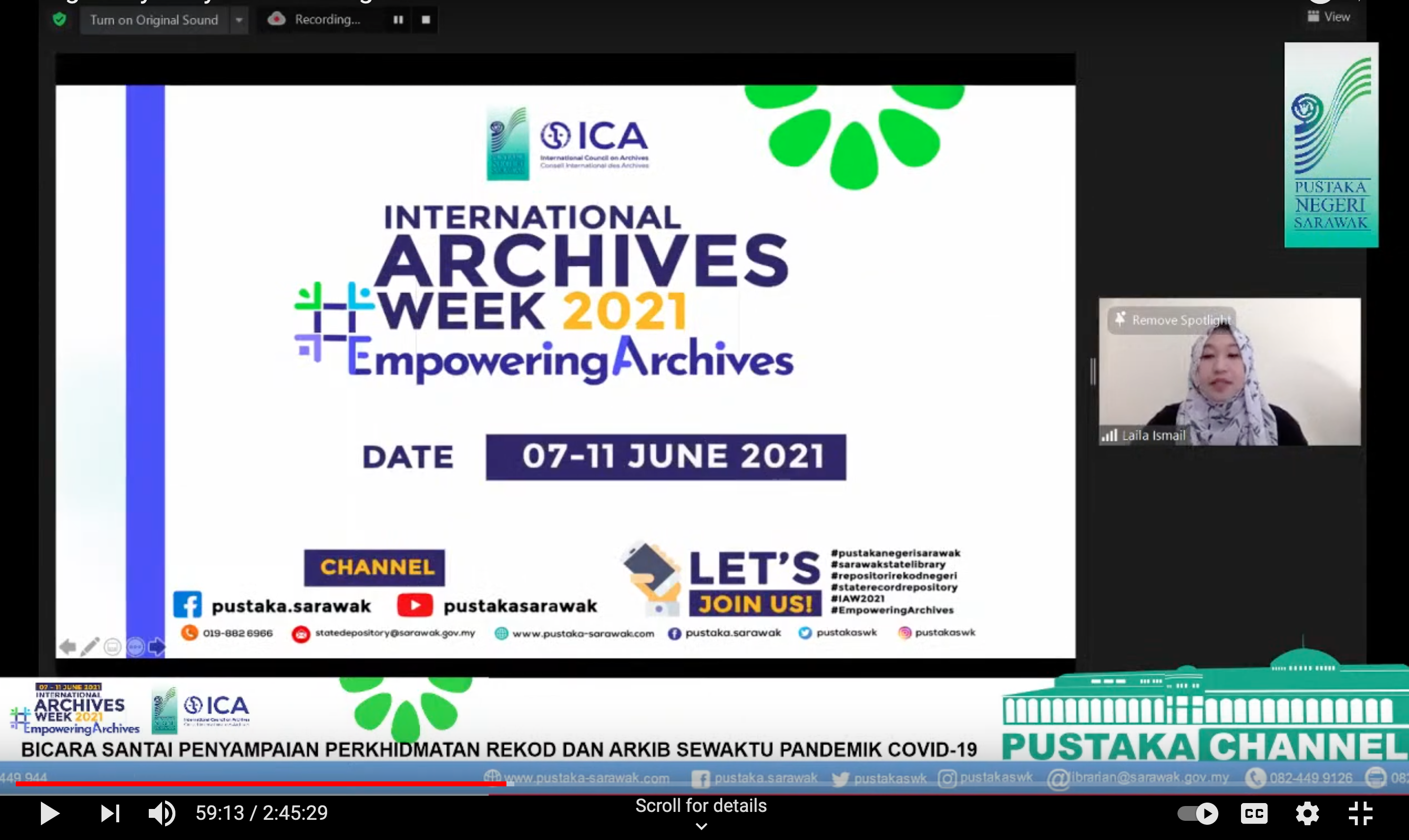This screenshot has width=1409, height=840.
Task: Click the video time 59:13 display
Action: pyautogui.click(x=220, y=813)
